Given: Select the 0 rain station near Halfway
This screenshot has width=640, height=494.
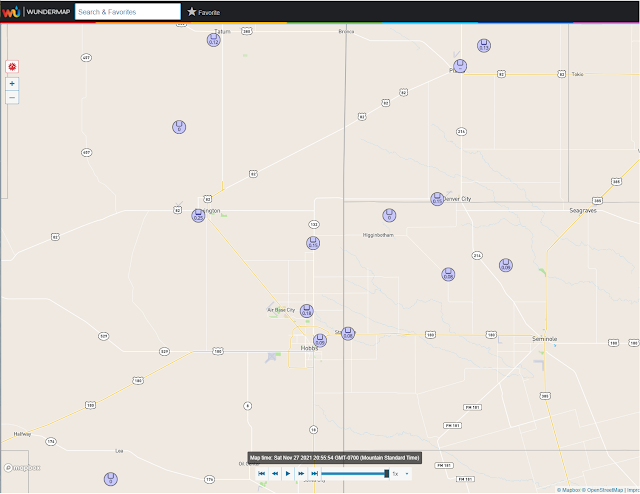Looking at the screenshot, I should tap(111, 479).
